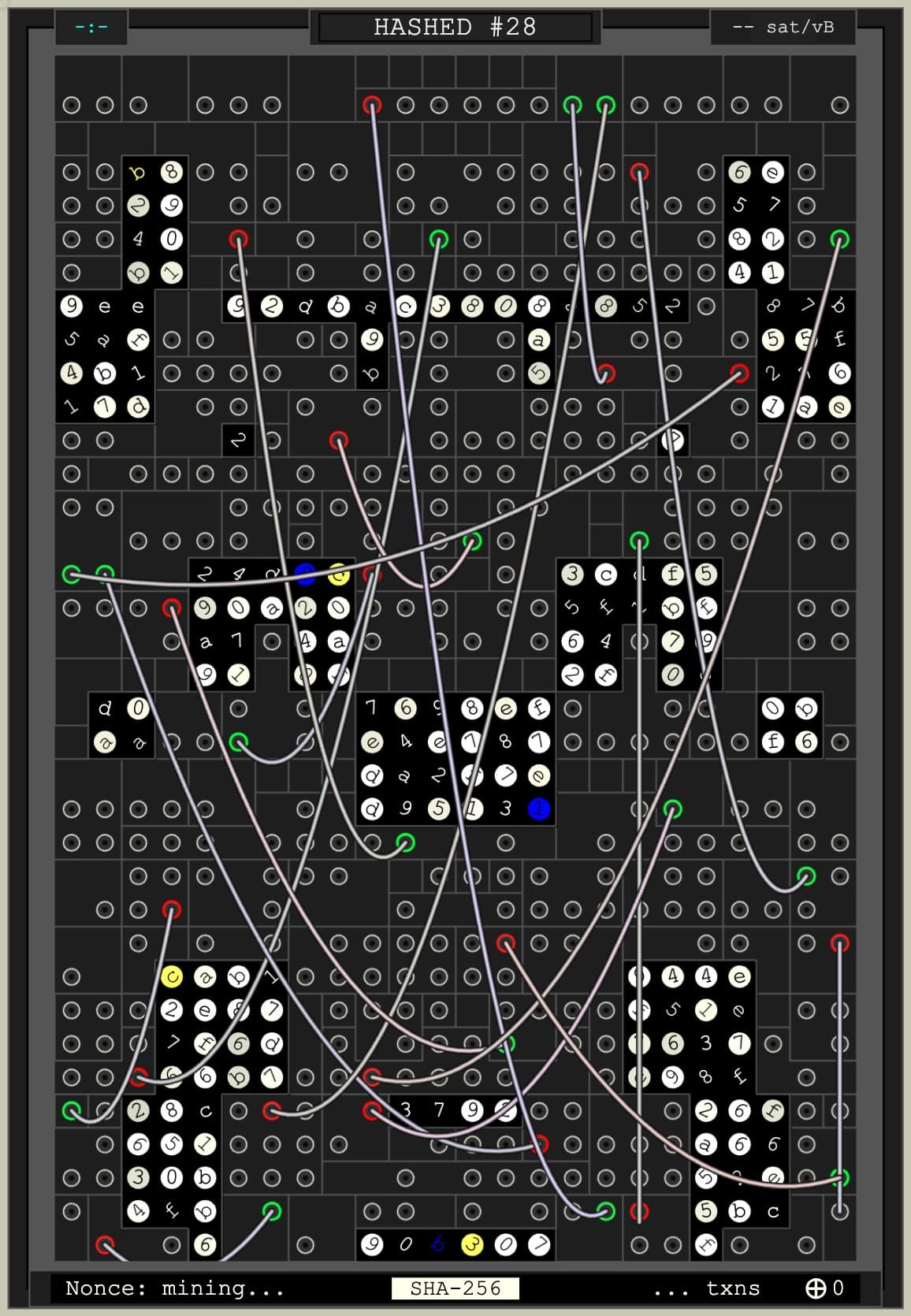This screenshot has width=911, height=1316.
Task: Click the circled '3' in the 3c-f5 block
Action: [x=572, y=574]
